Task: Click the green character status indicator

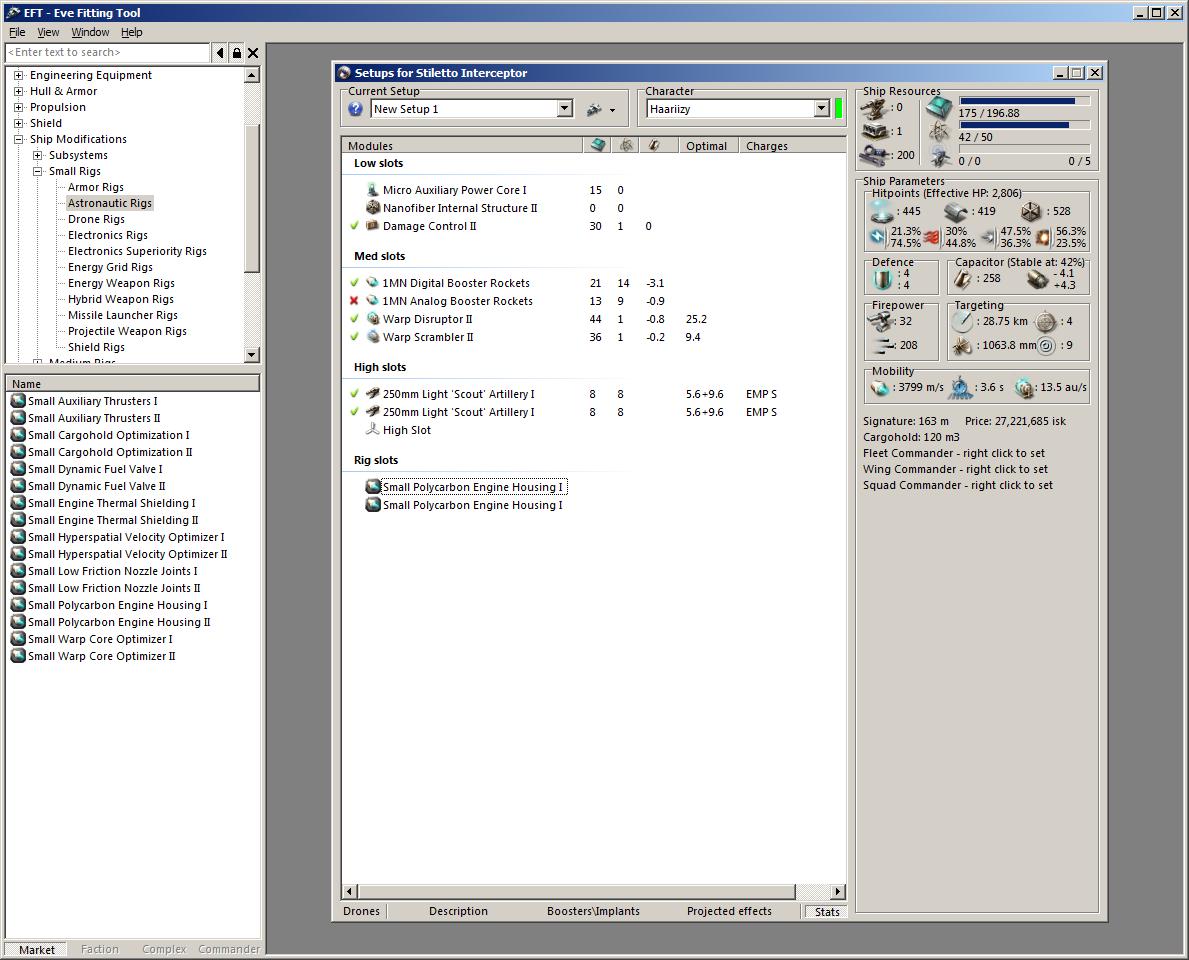Action: pyautogui.click(x=838, y=108)
